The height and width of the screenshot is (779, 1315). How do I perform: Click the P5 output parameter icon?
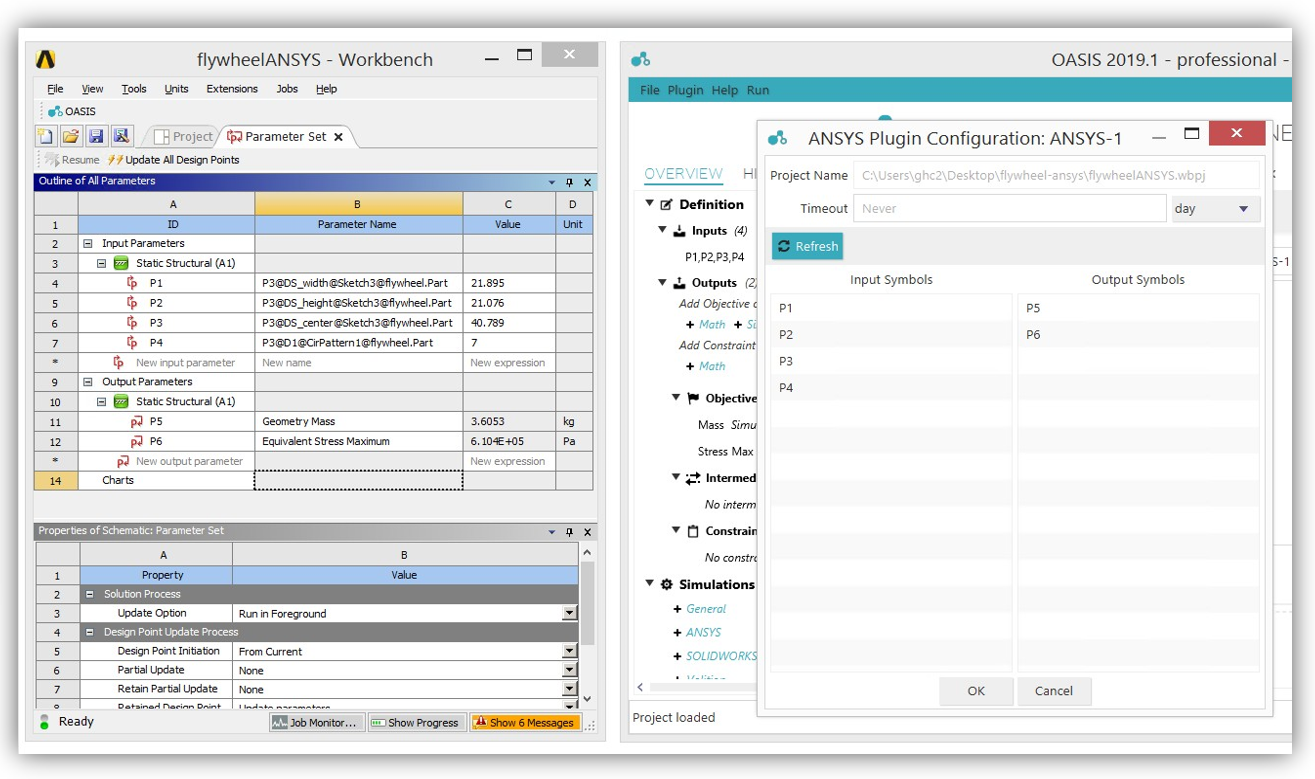tap(136, 421)
